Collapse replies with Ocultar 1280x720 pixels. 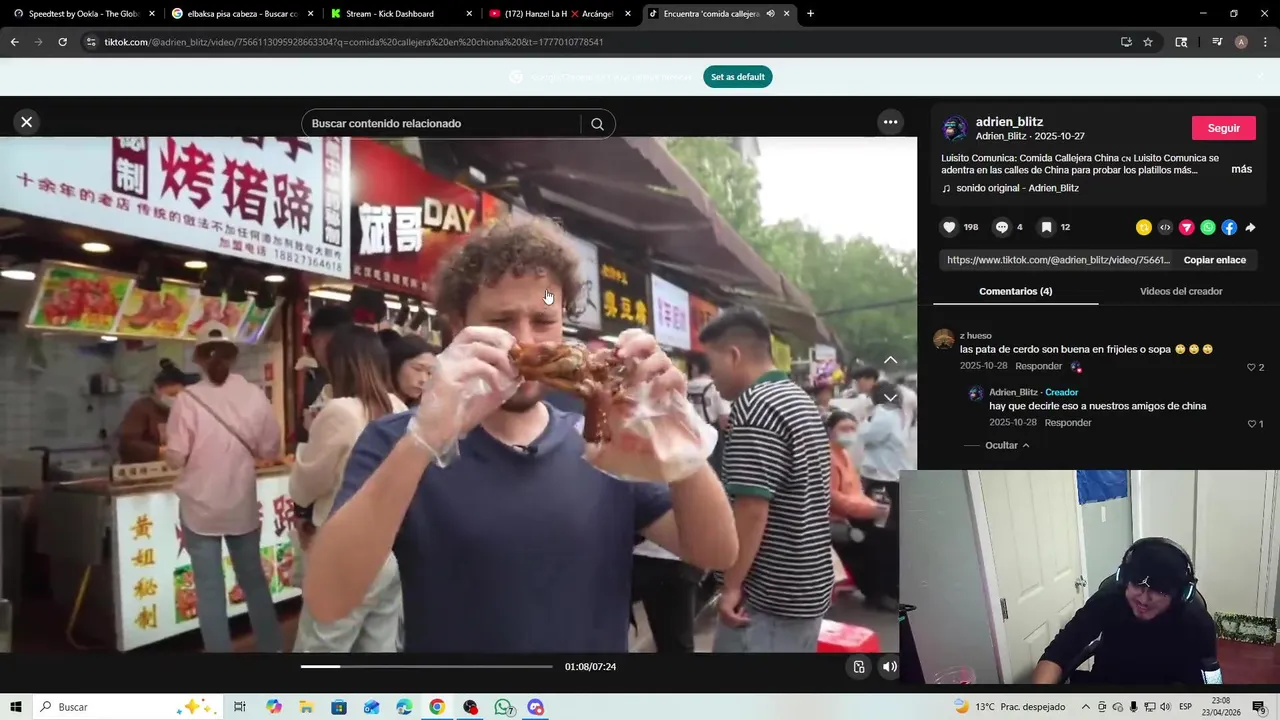(x=1007, y=445)
